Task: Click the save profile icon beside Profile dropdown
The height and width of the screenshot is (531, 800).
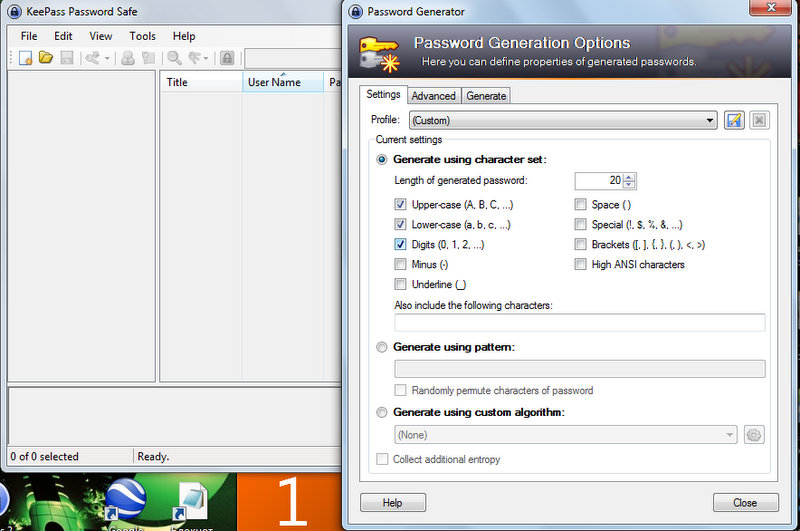Action: 734,120
